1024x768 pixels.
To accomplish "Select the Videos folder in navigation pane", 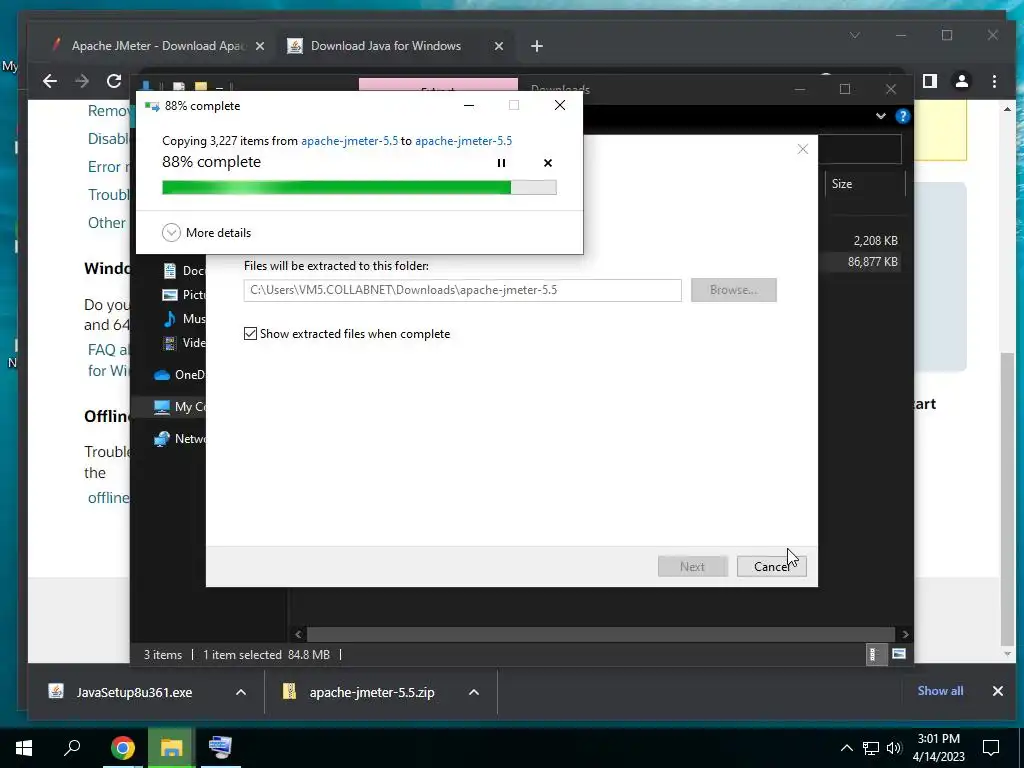I will (183, 343).
